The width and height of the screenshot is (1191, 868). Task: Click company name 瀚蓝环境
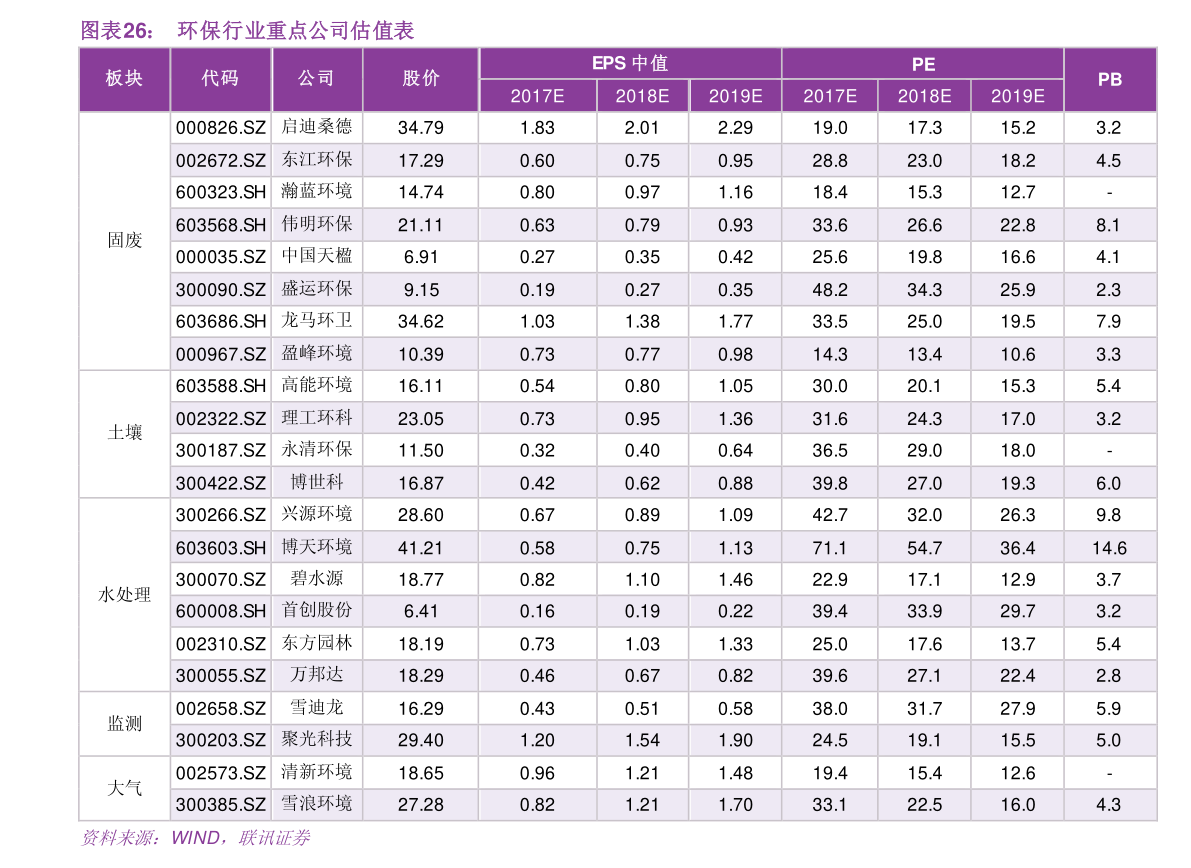coord(317,191)
